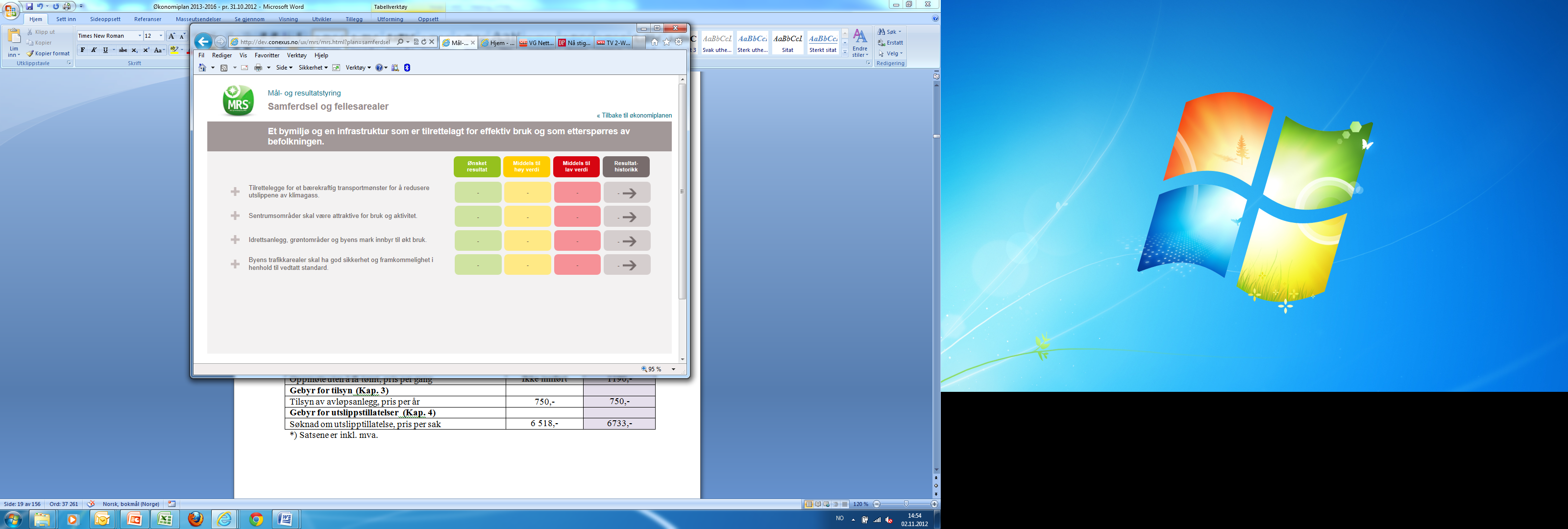
Task: Open browser zoom 95 % dropdown
Action: coord(673,369)
